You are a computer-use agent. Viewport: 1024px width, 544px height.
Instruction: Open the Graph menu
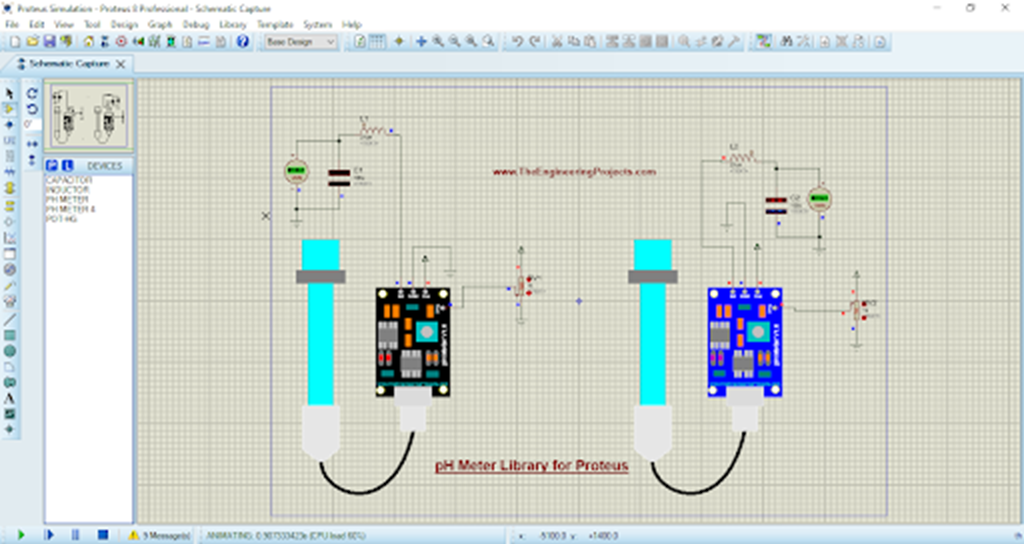click(160, 24)
